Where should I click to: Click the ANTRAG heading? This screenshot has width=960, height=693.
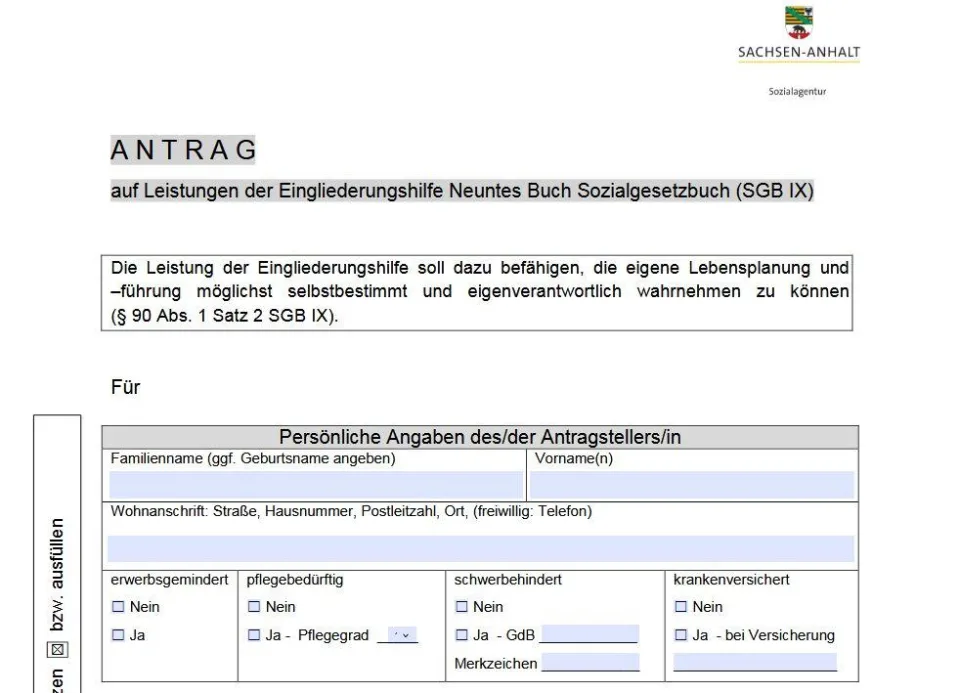click(184, 151)
